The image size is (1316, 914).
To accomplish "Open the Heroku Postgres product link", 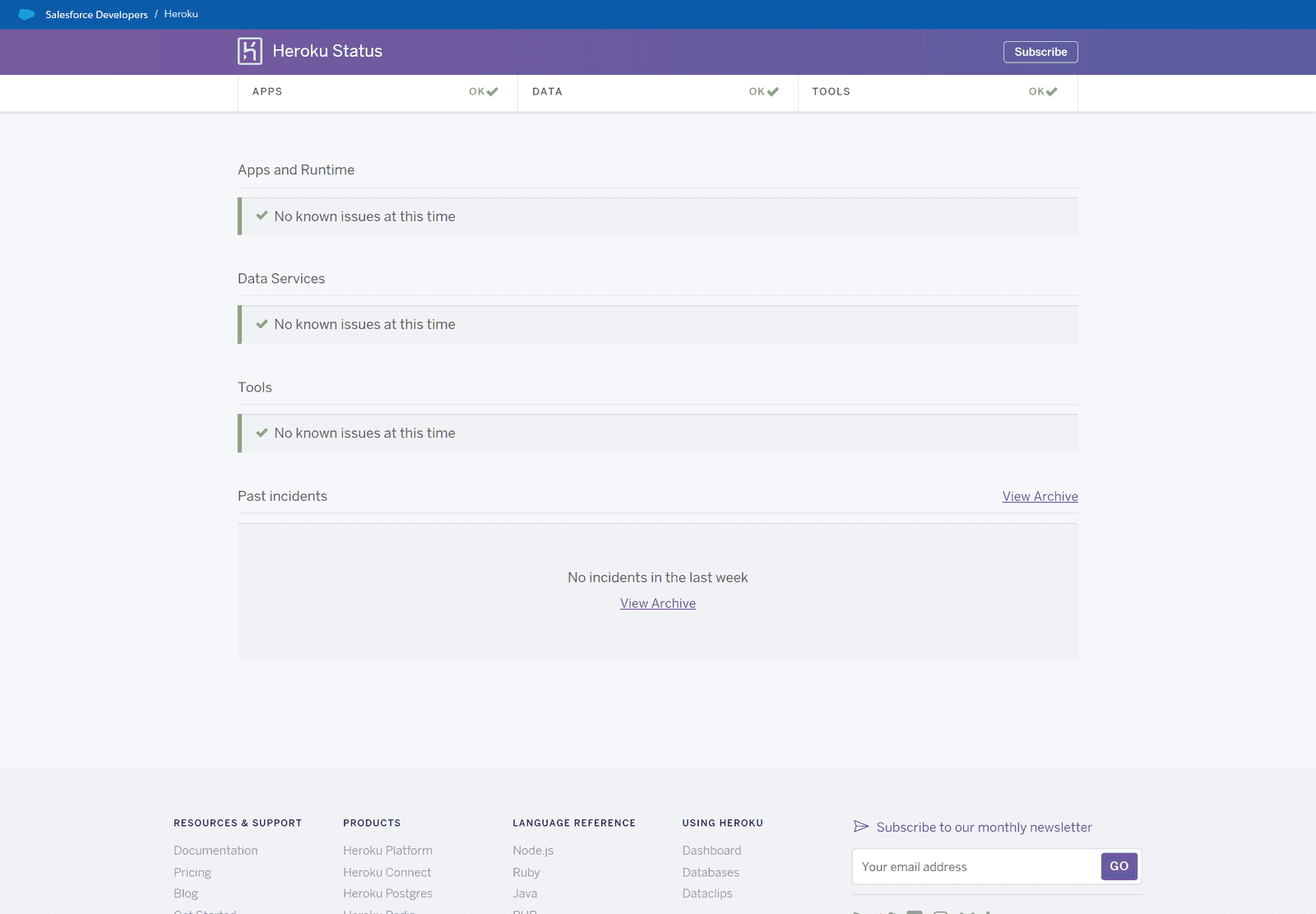I will pos(387,893).
